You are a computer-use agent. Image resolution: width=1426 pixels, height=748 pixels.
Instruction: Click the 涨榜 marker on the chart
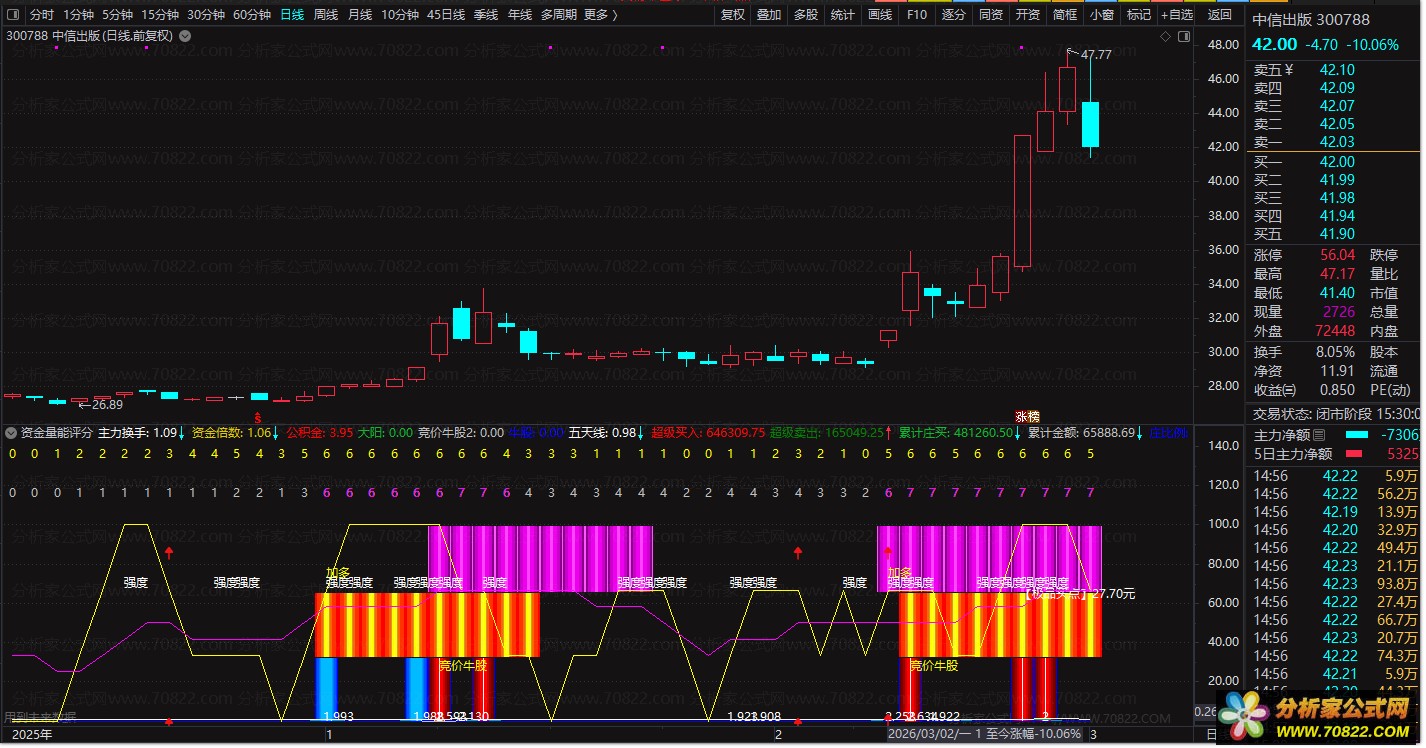pos(1028,416)
